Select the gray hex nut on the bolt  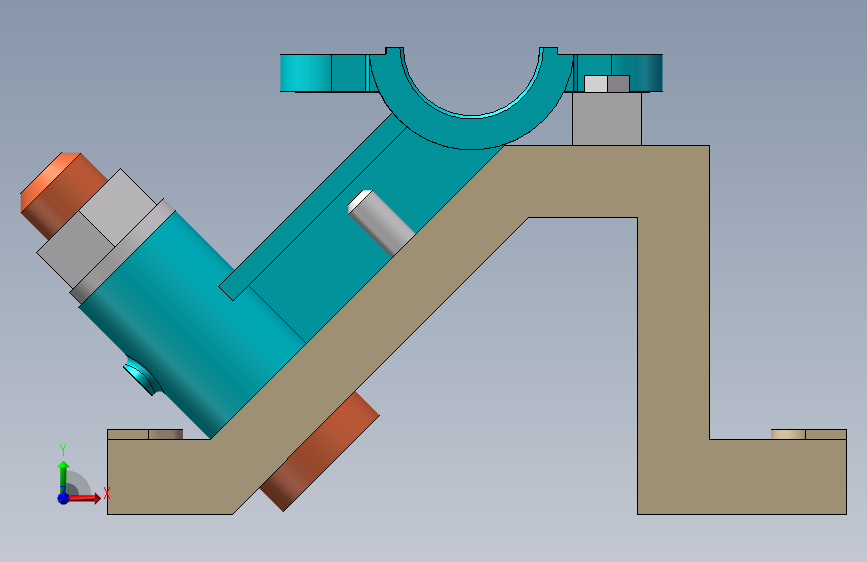(x=97, y=228)
